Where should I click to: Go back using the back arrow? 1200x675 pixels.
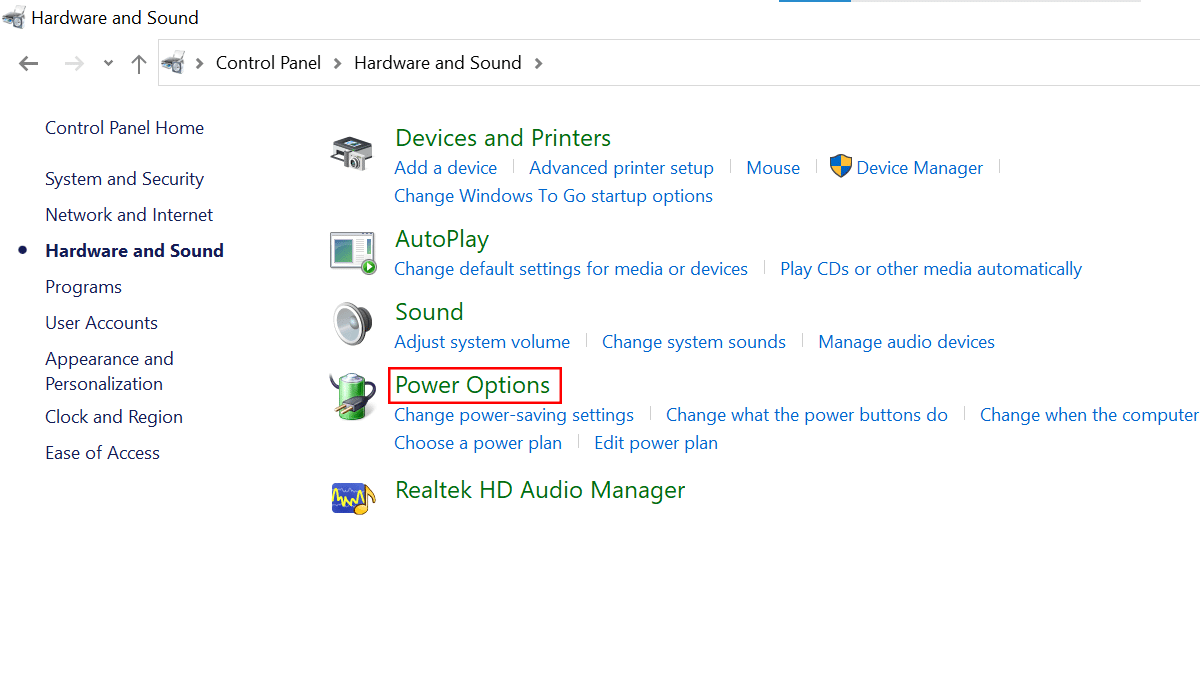(x=28, y=63)
